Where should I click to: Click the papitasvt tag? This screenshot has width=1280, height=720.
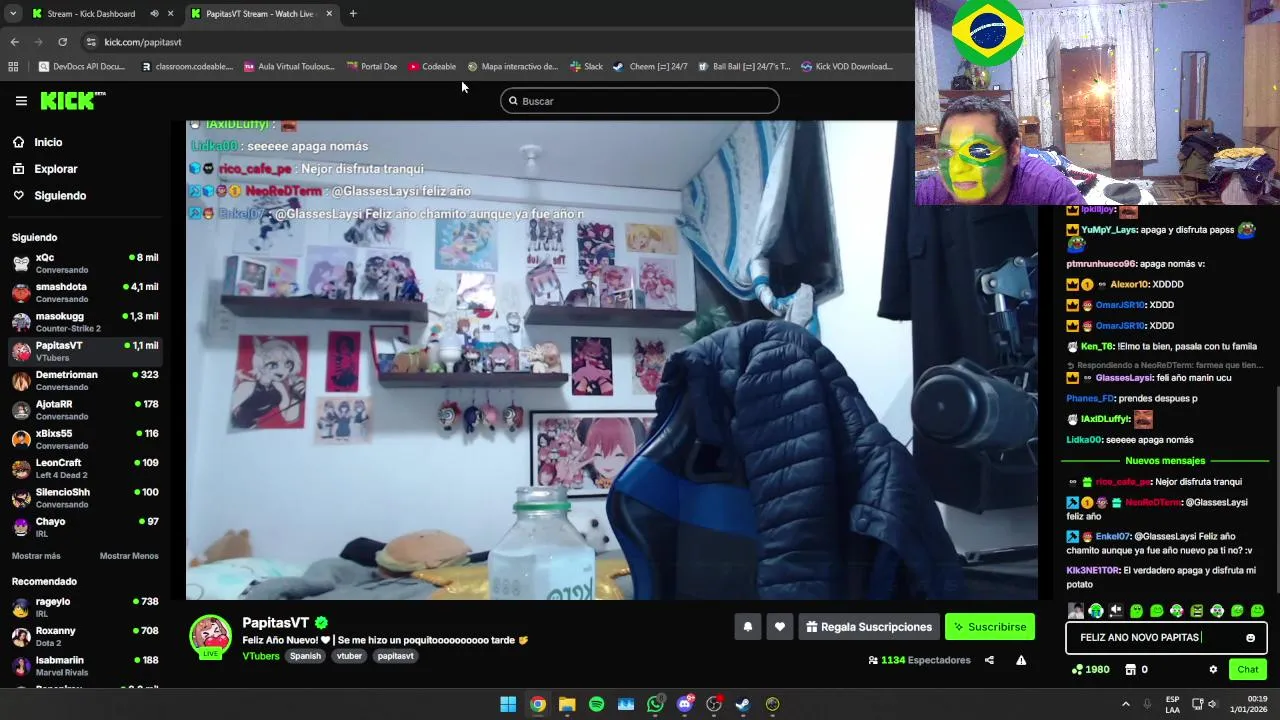(395, 656)
